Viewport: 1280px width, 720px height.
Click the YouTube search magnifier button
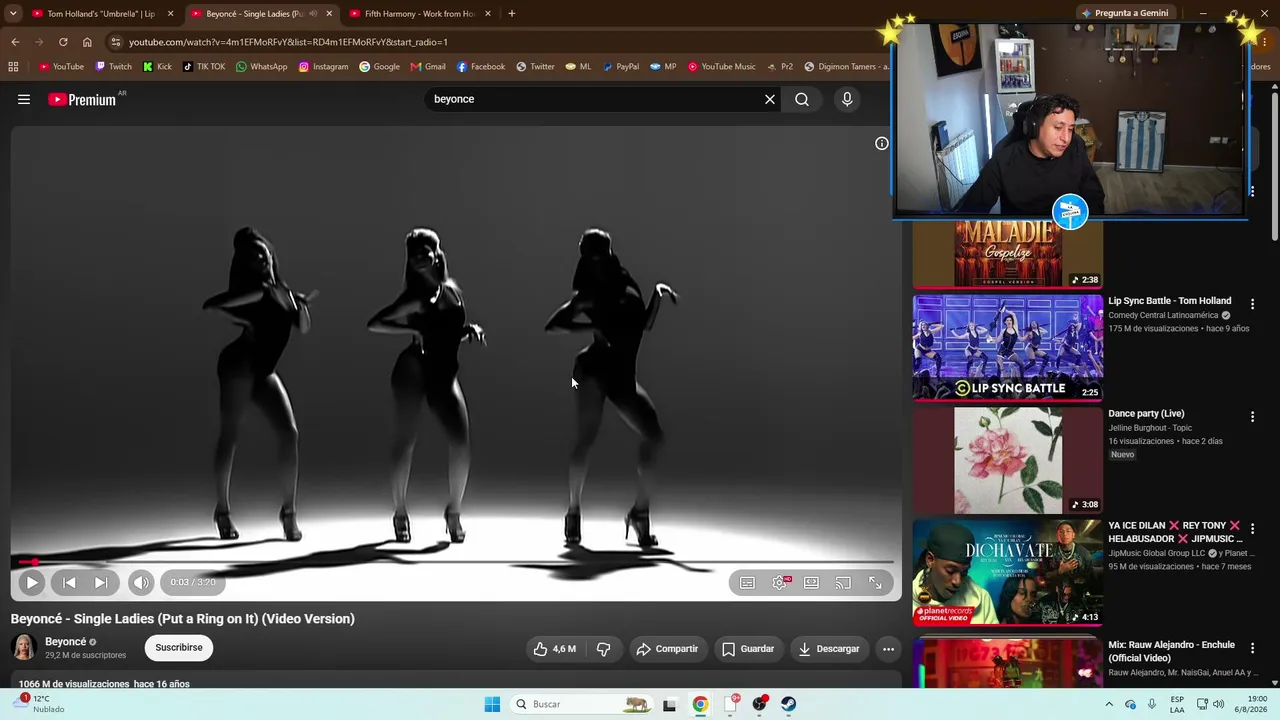(802, 99)
